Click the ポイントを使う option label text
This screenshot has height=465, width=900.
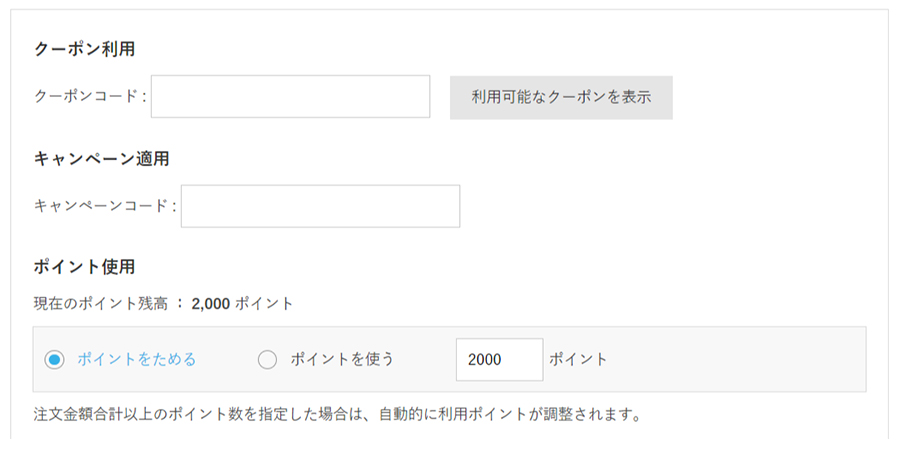pos(342,360)
